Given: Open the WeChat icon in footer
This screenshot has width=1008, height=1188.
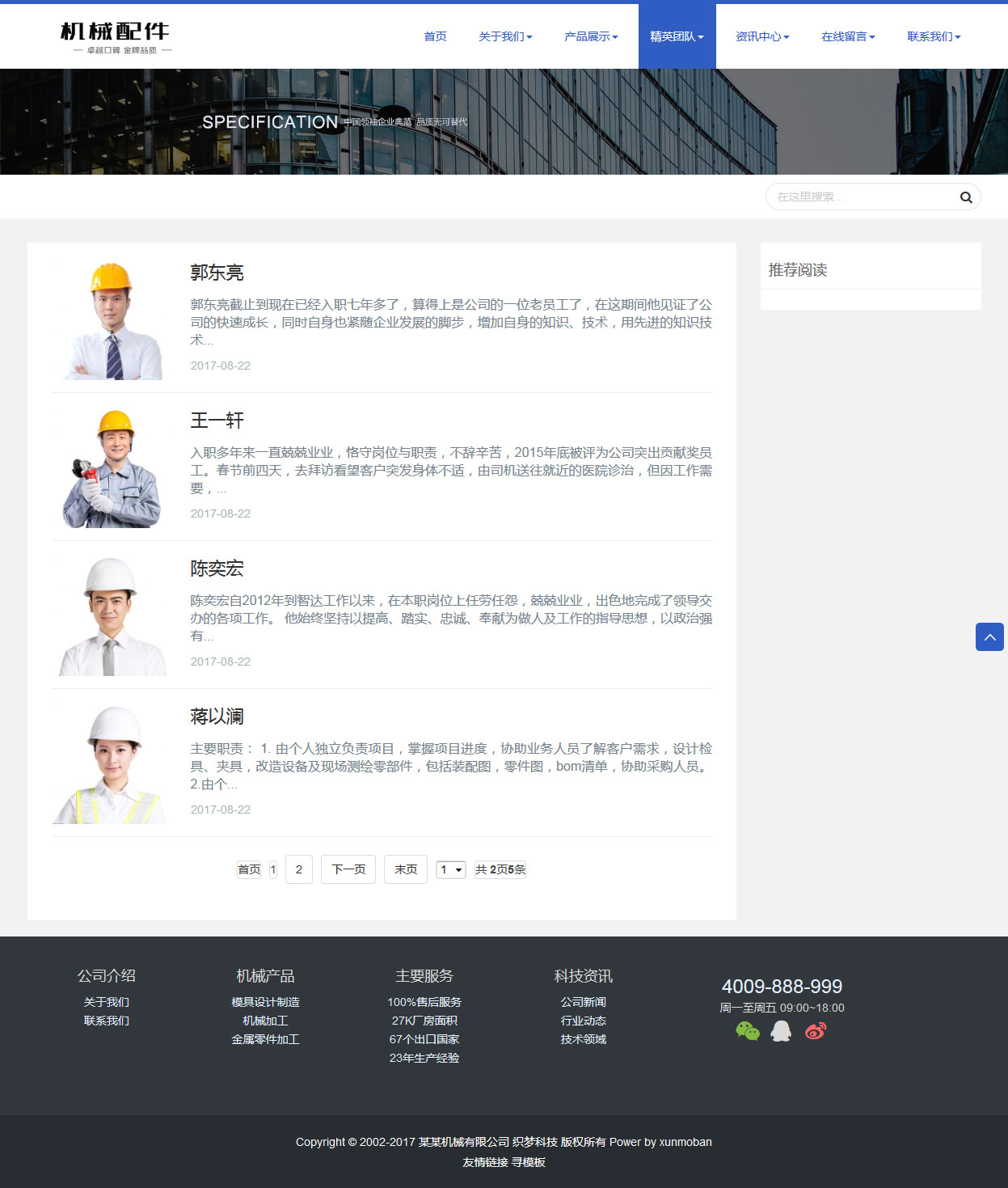Looking at the screenshot, I should tap(747, 1031).
